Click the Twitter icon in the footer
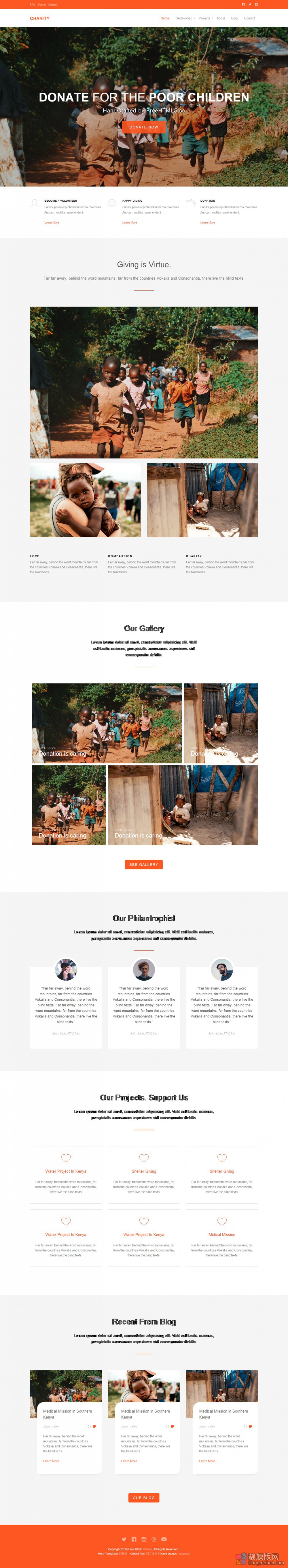The width and height of the screenshot is (288, 1568). point(124,1540)
